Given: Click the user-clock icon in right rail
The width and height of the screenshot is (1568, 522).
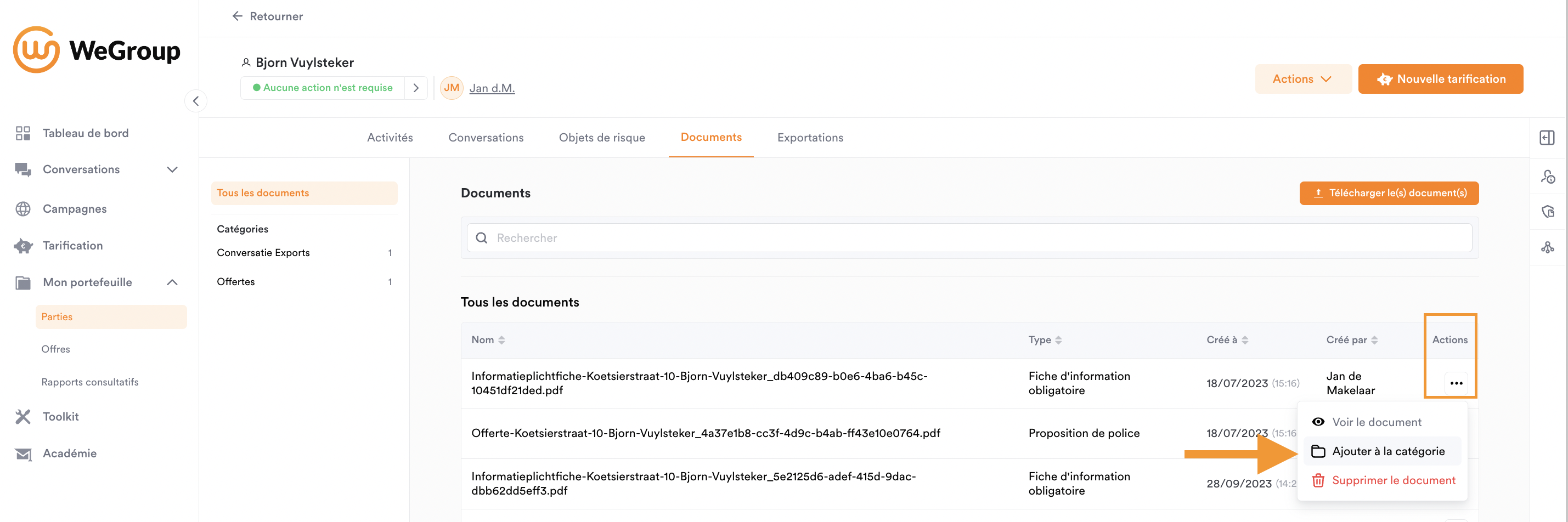Looking at the screenshot, I should pyautogui.click(x=1547, y=177).
